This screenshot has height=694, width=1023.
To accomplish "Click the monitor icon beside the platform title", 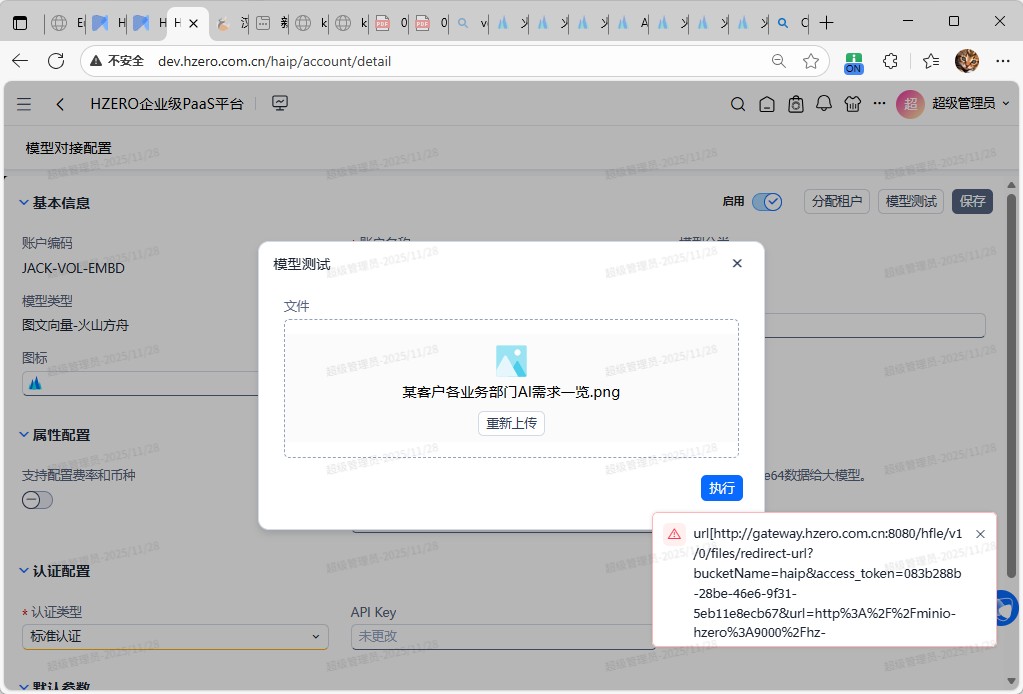I will click(280, 103).
